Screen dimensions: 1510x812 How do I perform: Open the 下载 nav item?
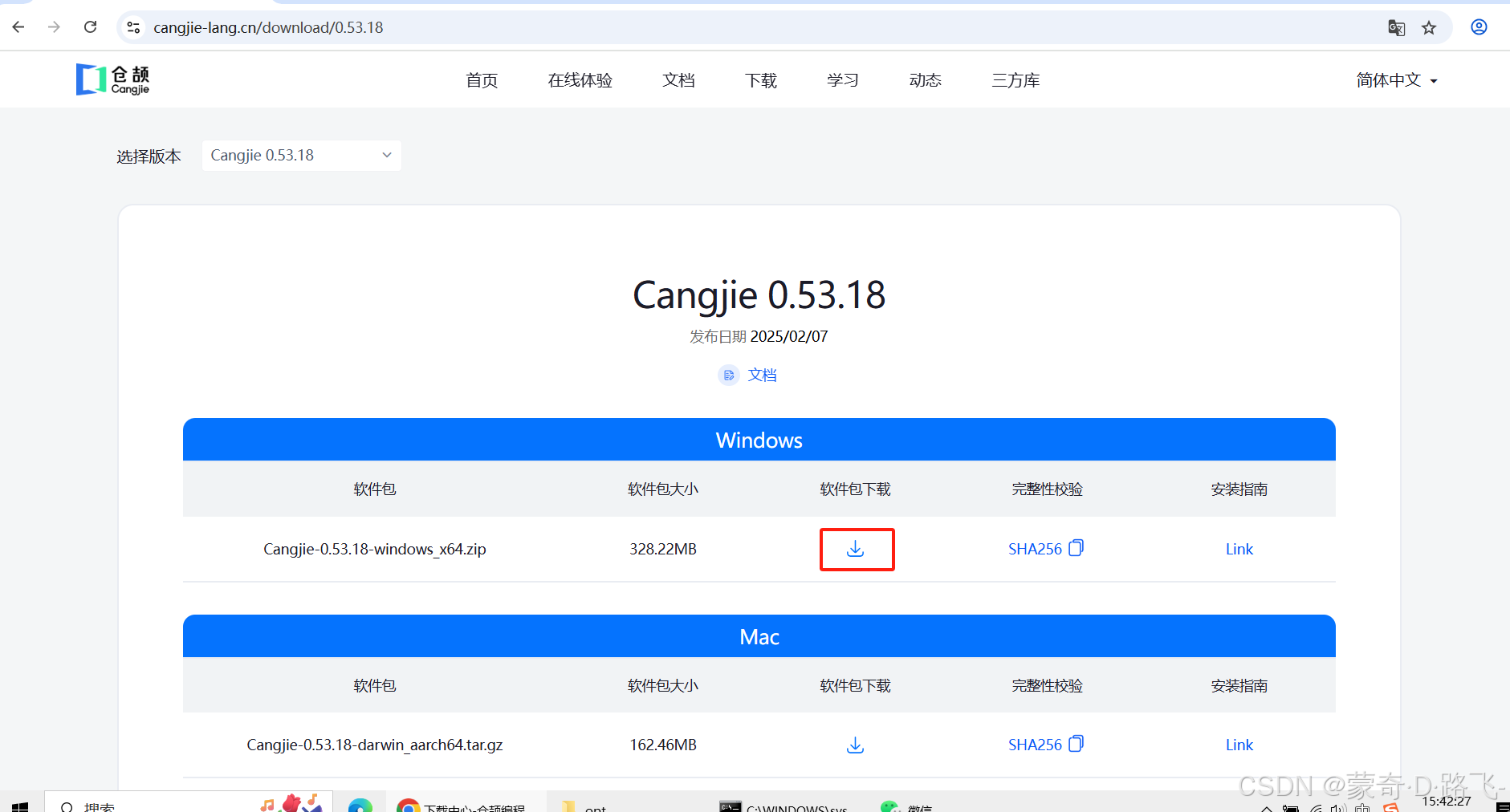(761, 80)
